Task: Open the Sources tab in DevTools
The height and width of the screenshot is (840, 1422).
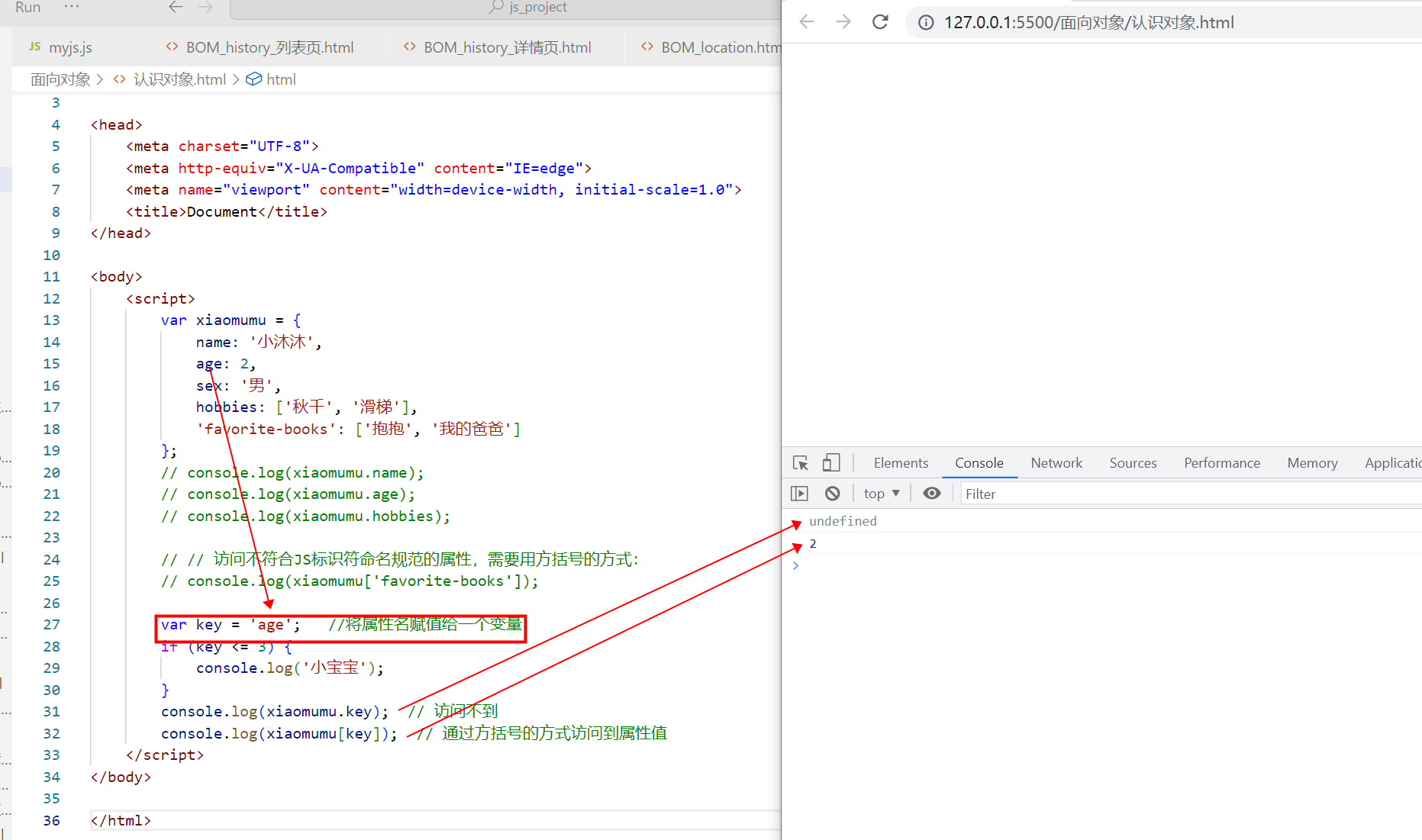Action: pos(1133,463)
